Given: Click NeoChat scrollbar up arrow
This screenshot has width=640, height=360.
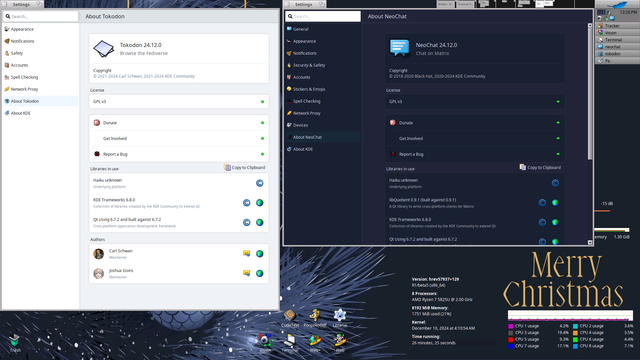Looking at the screenshot, I should point(590,25).
